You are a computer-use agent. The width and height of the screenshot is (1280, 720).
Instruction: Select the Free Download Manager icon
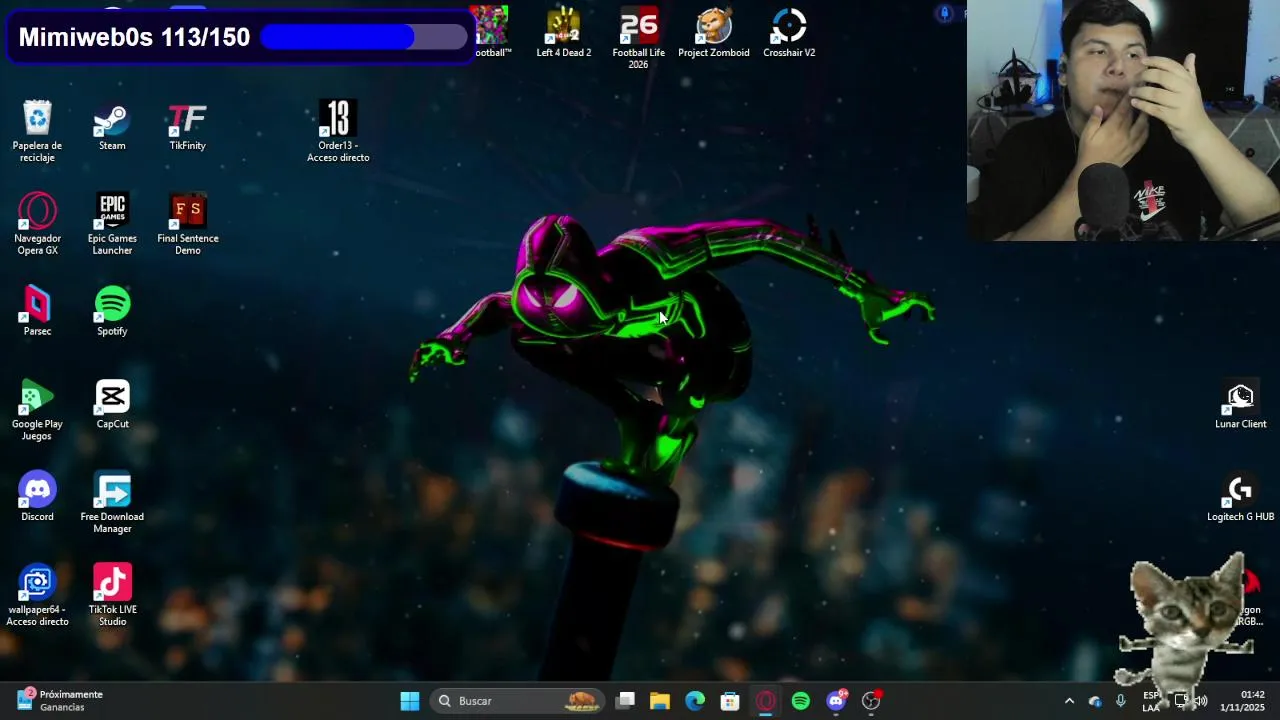coord(112,502)
